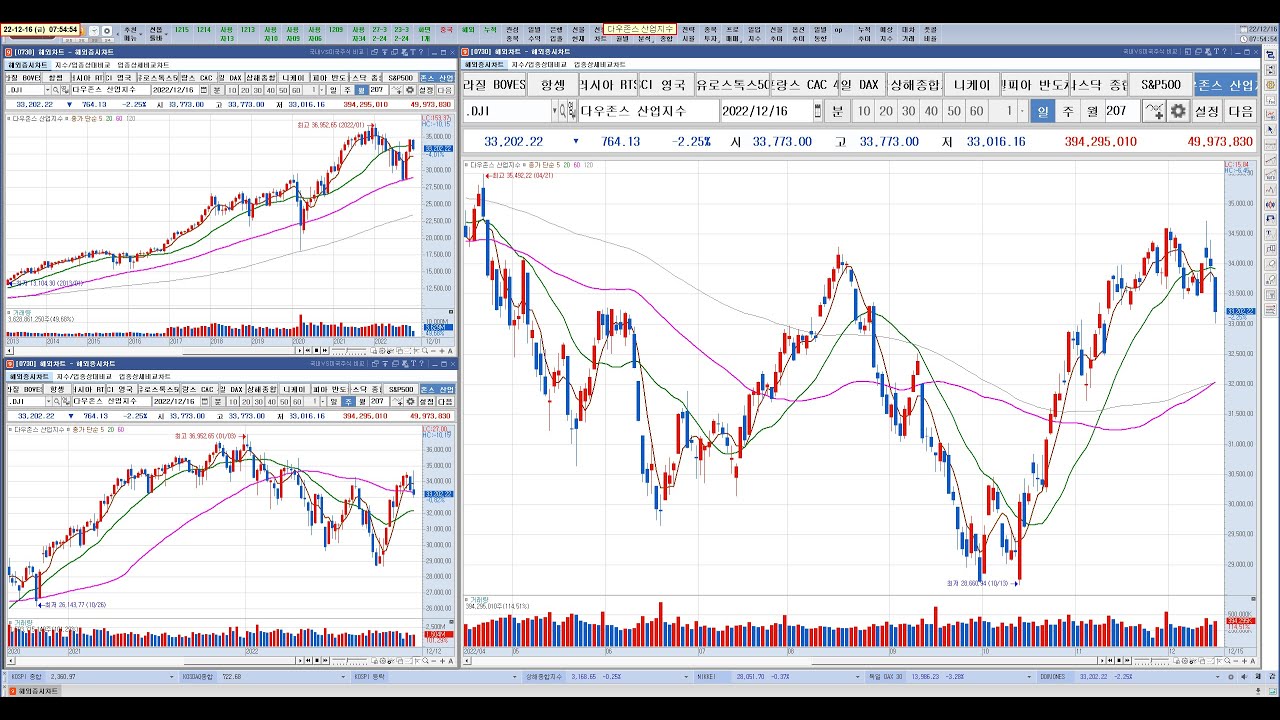The height and width of the screenshot is (720, 1280).
Task: Click the 다음 button in right chart
Action: tap(1240, 110)
